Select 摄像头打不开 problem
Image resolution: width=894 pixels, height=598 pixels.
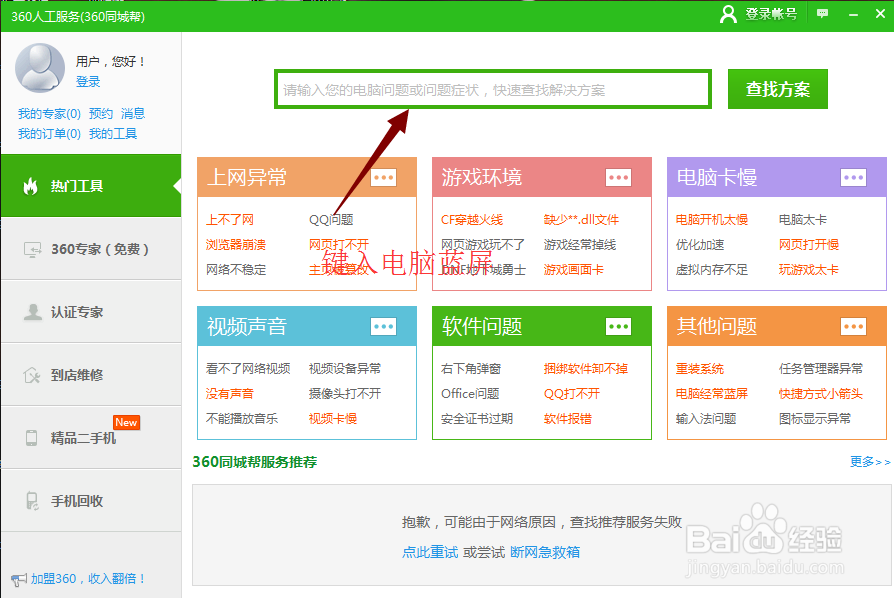[345, 393]
